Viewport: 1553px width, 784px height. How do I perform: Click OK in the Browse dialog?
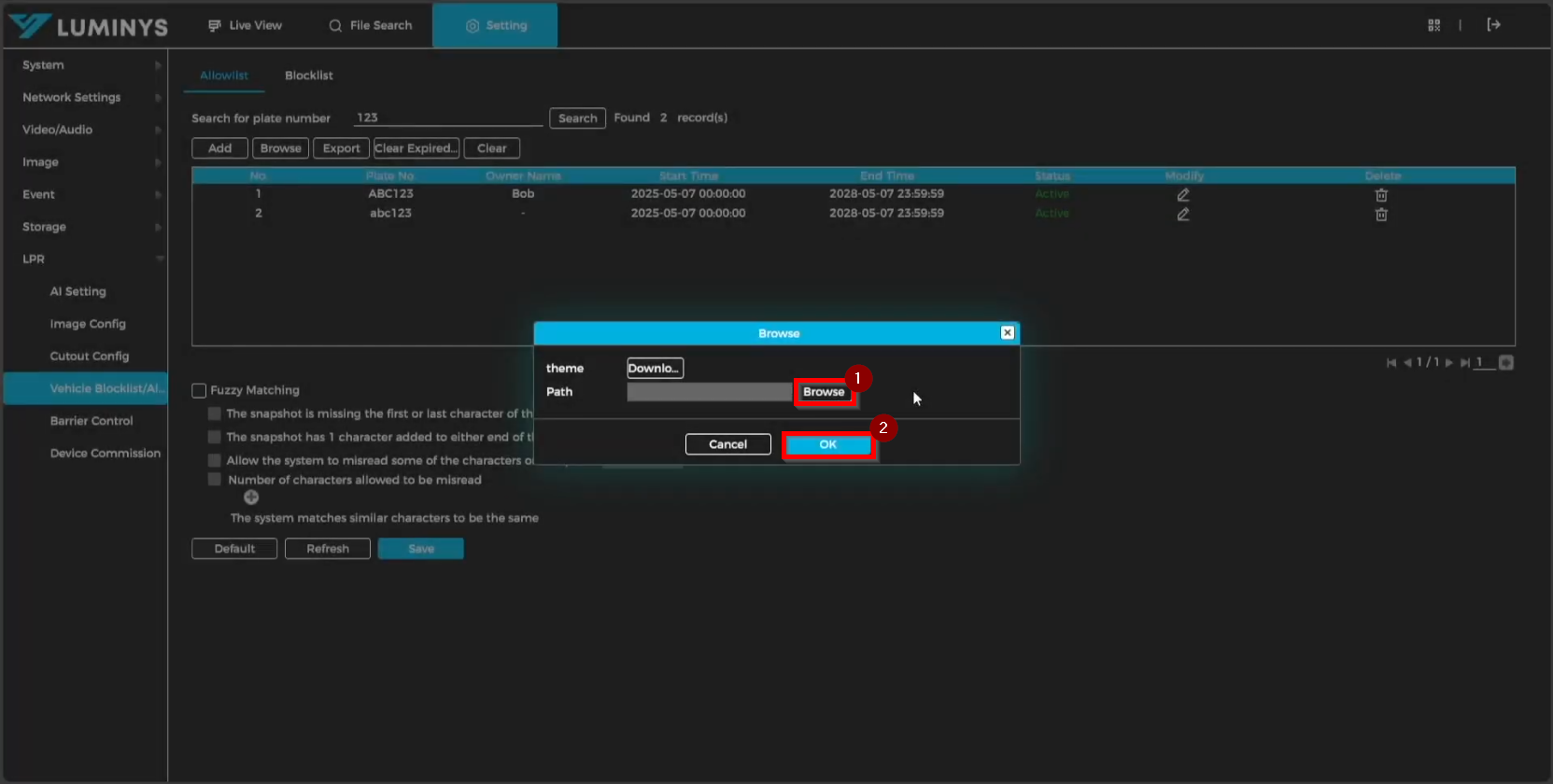[827, 445]
